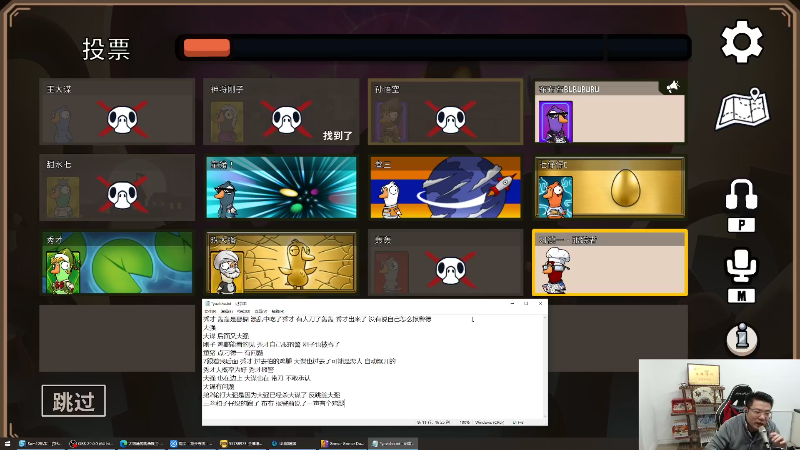The height and width of the screenshot is (450, 800).
Task: Close the Notepad window
Action: (540, 304)
